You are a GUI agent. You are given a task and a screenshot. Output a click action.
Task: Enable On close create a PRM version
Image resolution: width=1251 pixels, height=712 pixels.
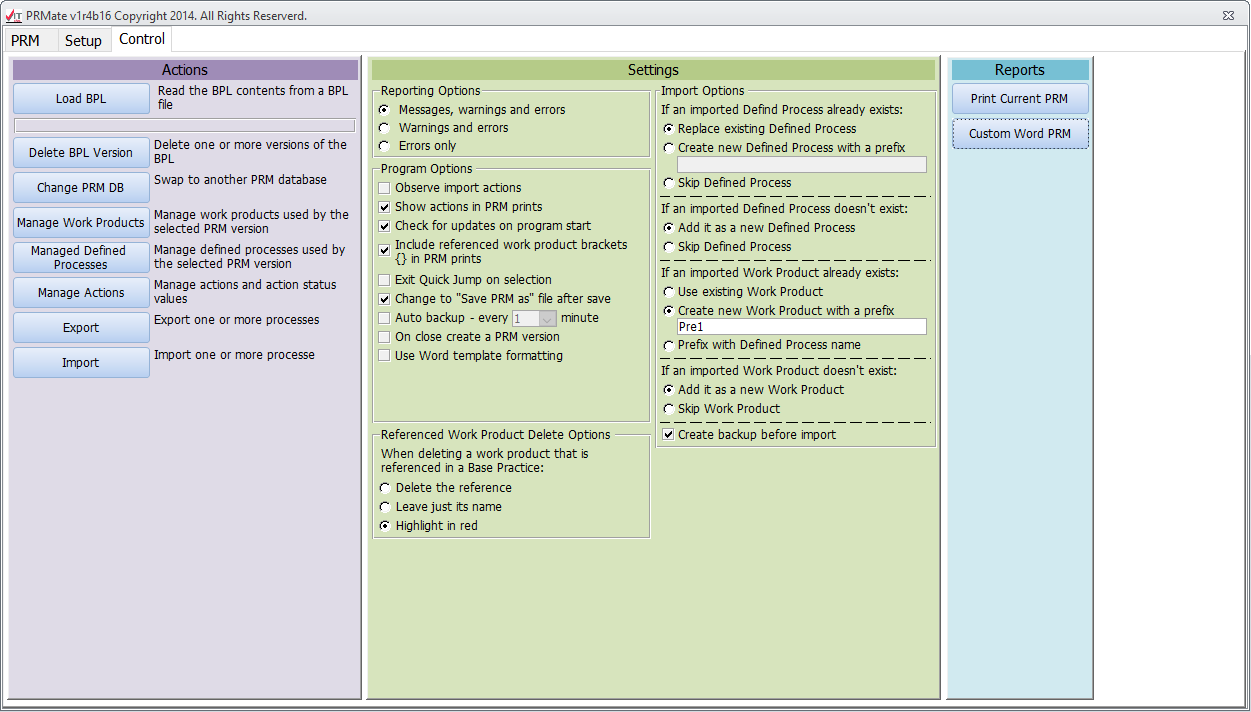385,337
